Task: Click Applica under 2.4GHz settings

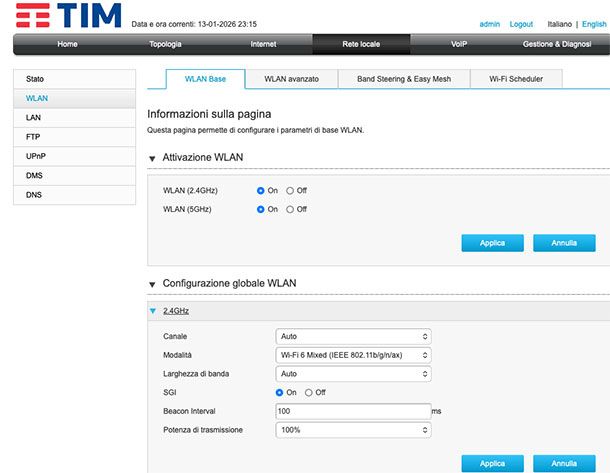Action: pyautogui.click(x=493, y=464)
